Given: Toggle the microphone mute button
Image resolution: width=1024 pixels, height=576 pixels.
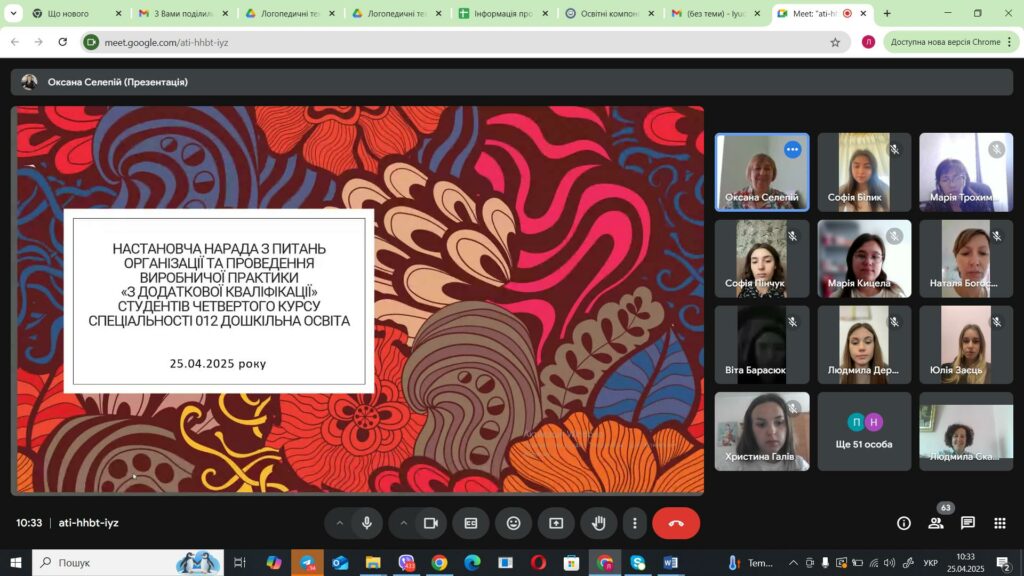Looking at the screenshot, I should [367, 523].
